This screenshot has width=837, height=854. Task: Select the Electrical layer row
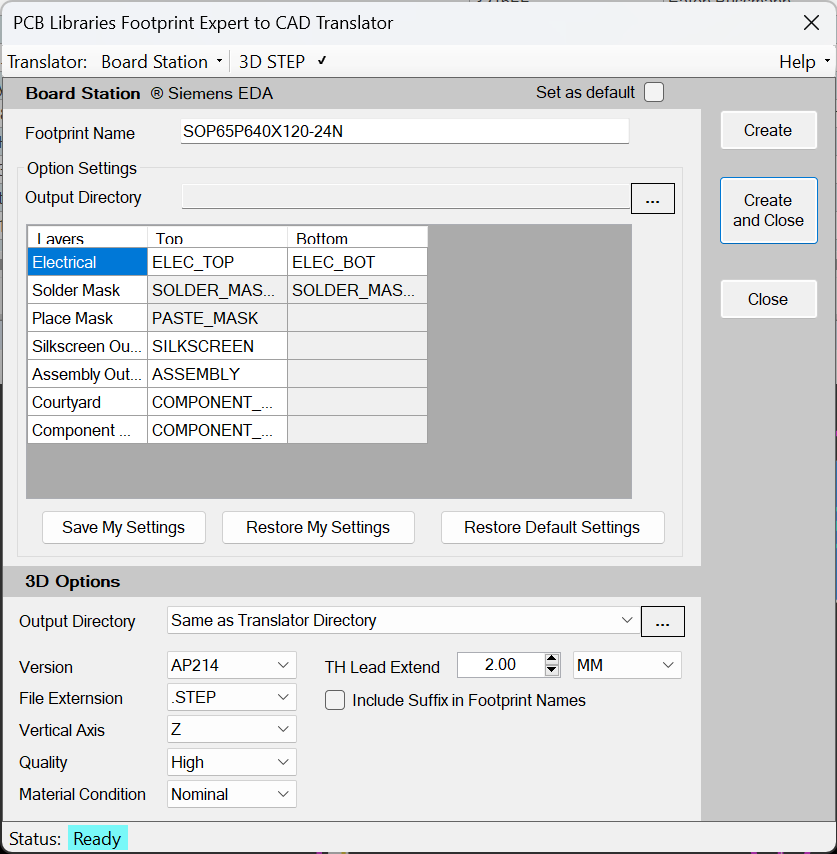pyautogui.click(x=87, y=262)
